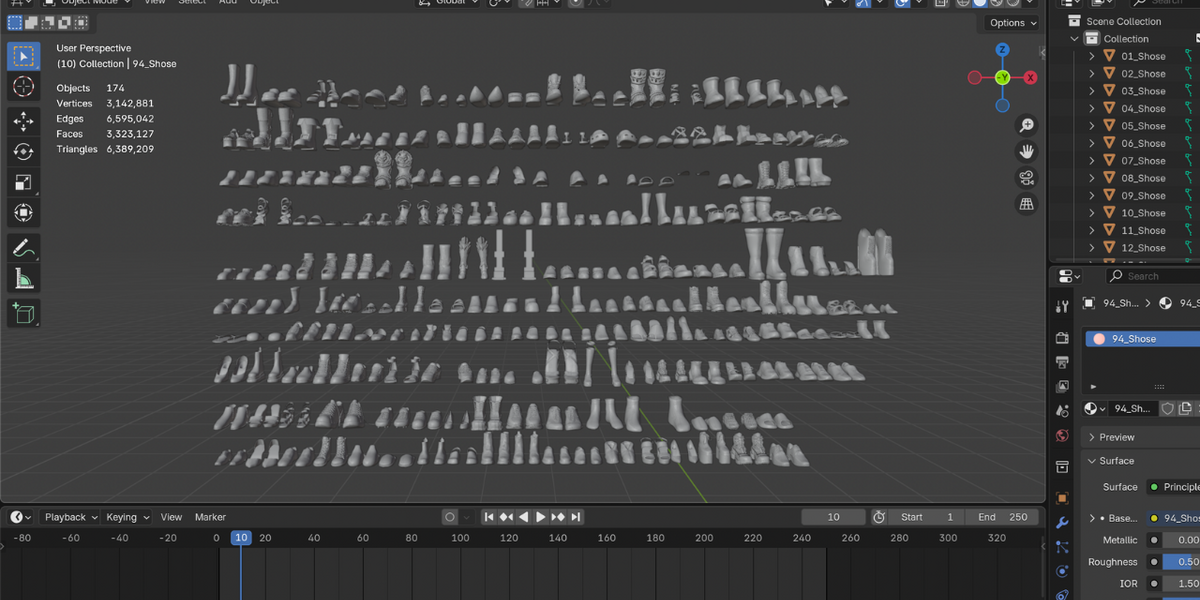Switch between perspective and orthographic grid icon

(1026, 204)
